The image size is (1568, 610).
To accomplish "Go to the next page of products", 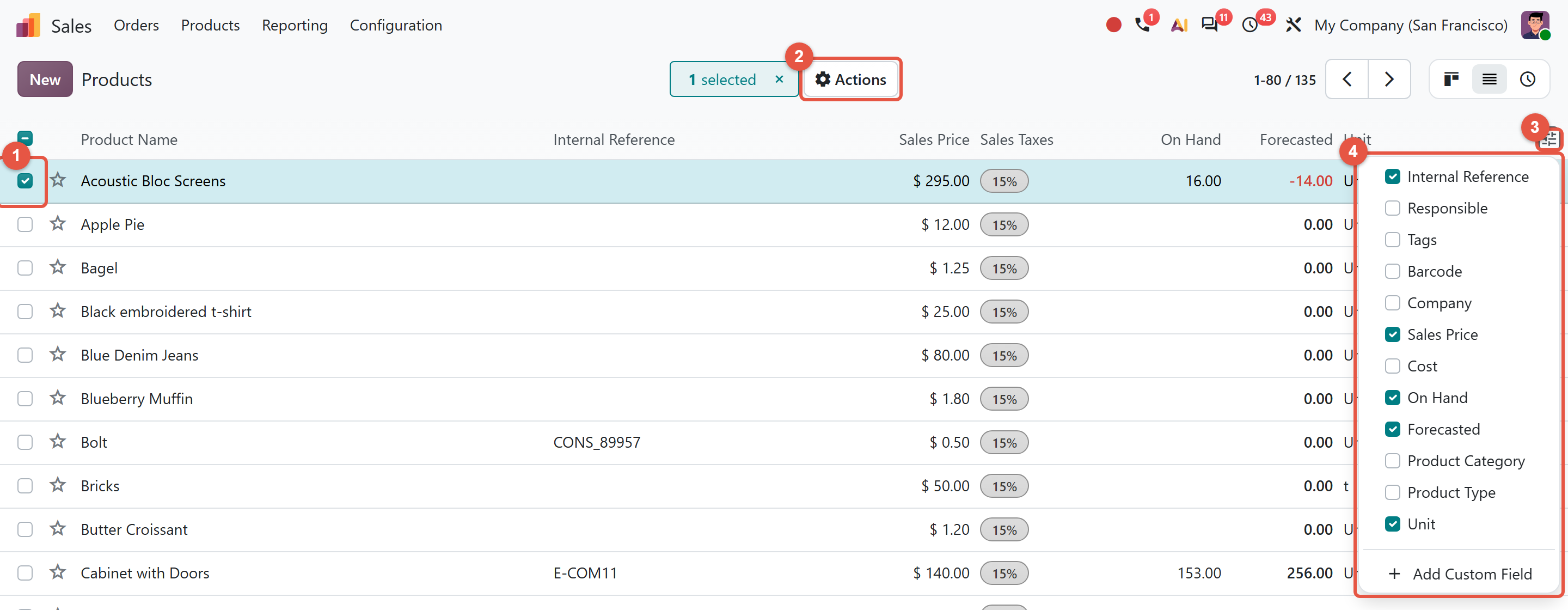I will (x=1389, y=79).
